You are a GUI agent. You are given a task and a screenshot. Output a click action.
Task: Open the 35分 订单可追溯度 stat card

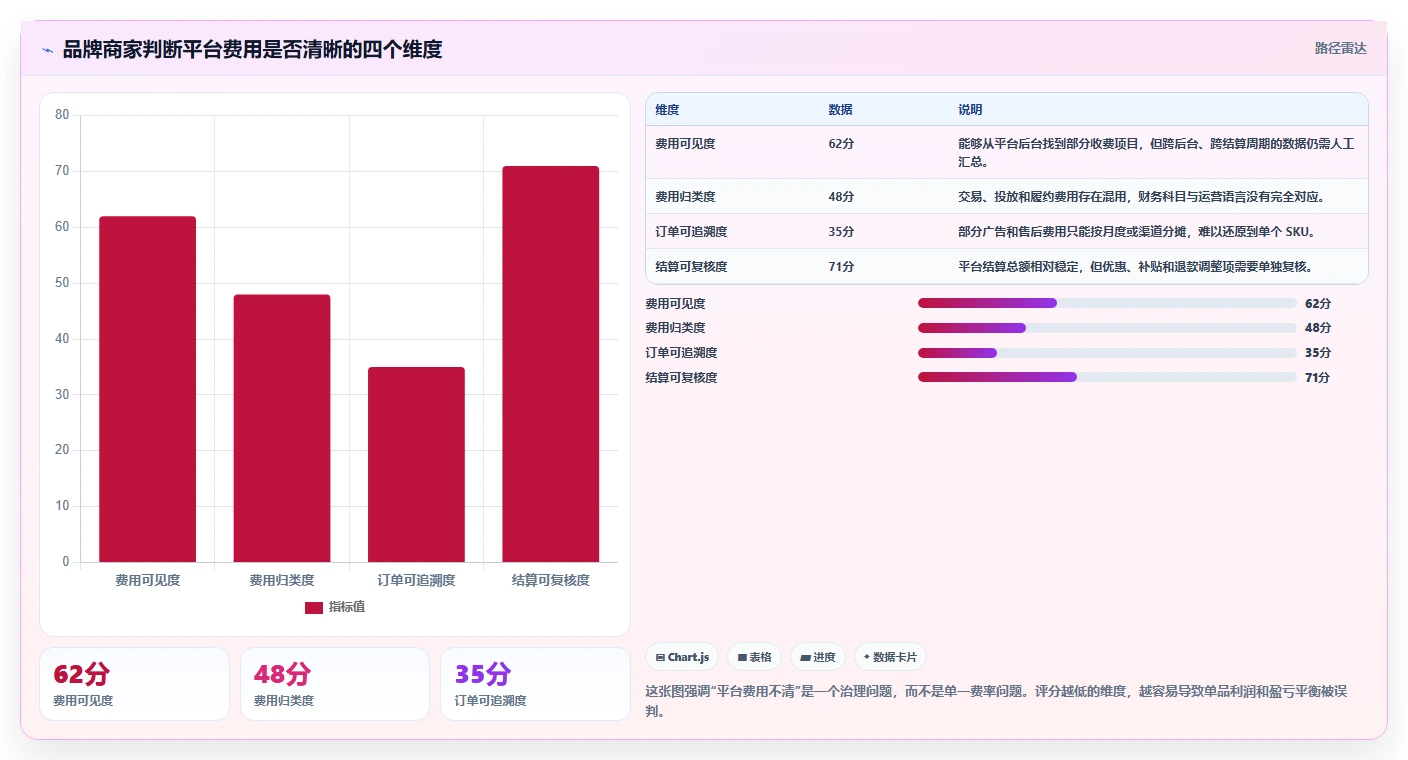pyautogui.click(x=535, y=684)
